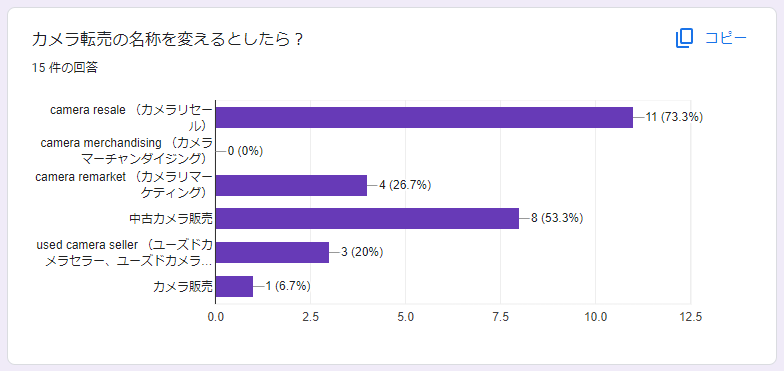
Task: Click the truncated used camera seller label
Action: coord(125,252)
